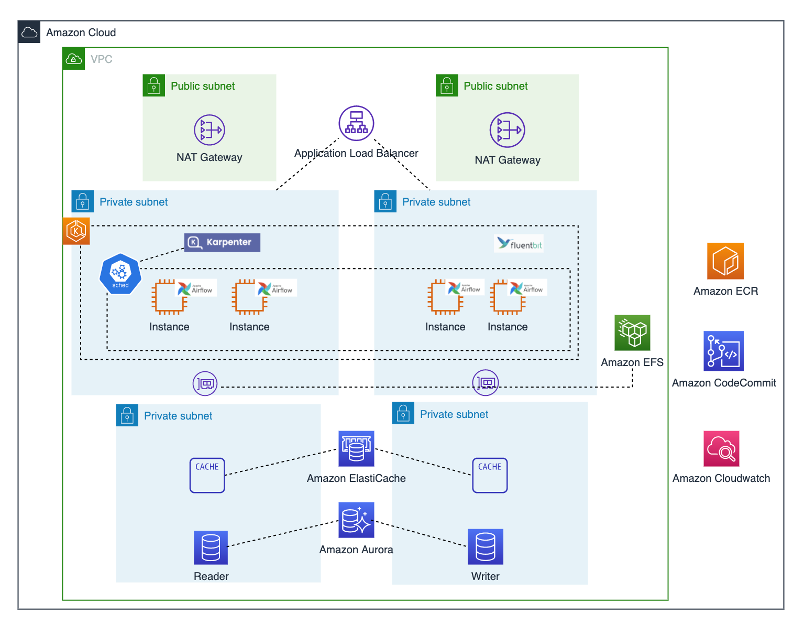The image size is (793, 625).
Task: Click the VPC label
Action: (x=101, y=59)
